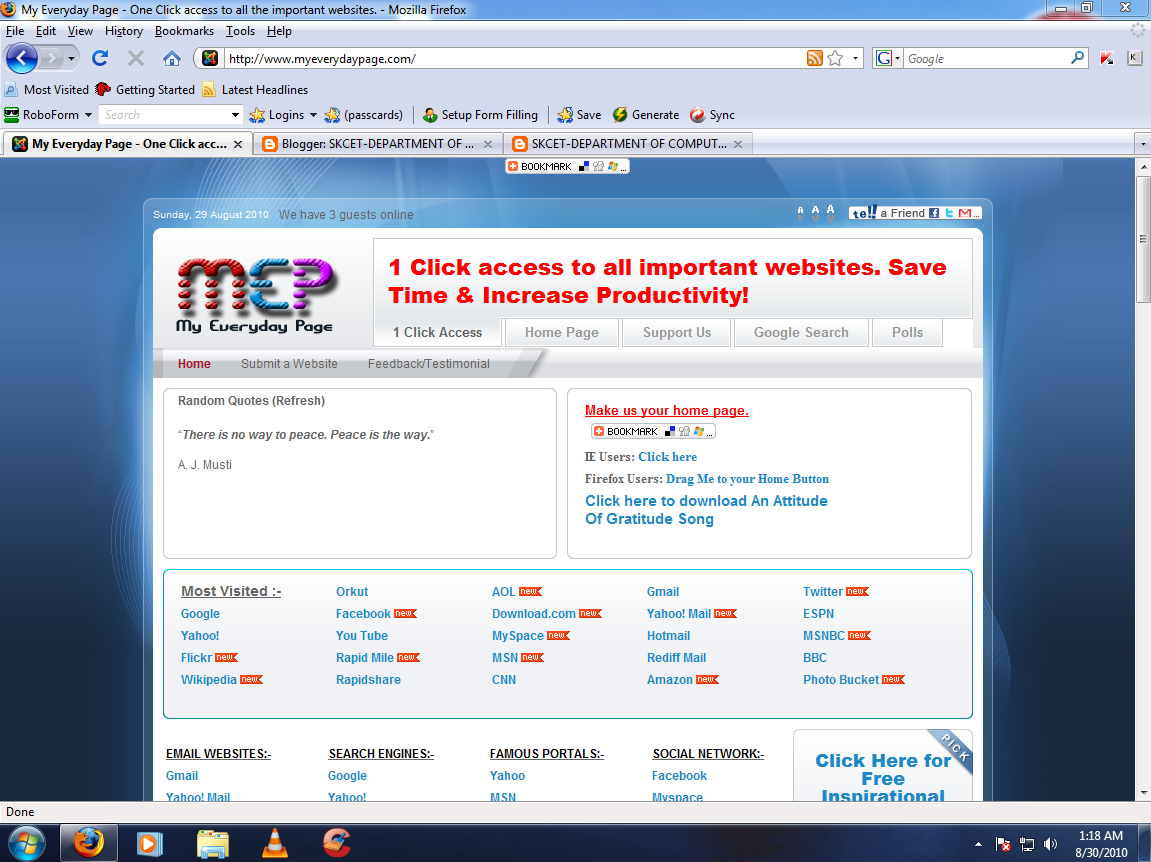The height and width of the screenshot is (862, 1151).
Task: Share via Facebook icon in Tell a Friend
Action: pos(934,213)
